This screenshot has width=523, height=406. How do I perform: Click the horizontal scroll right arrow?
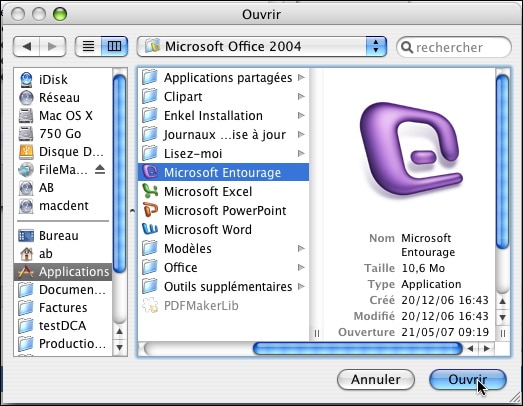point(487,349)
